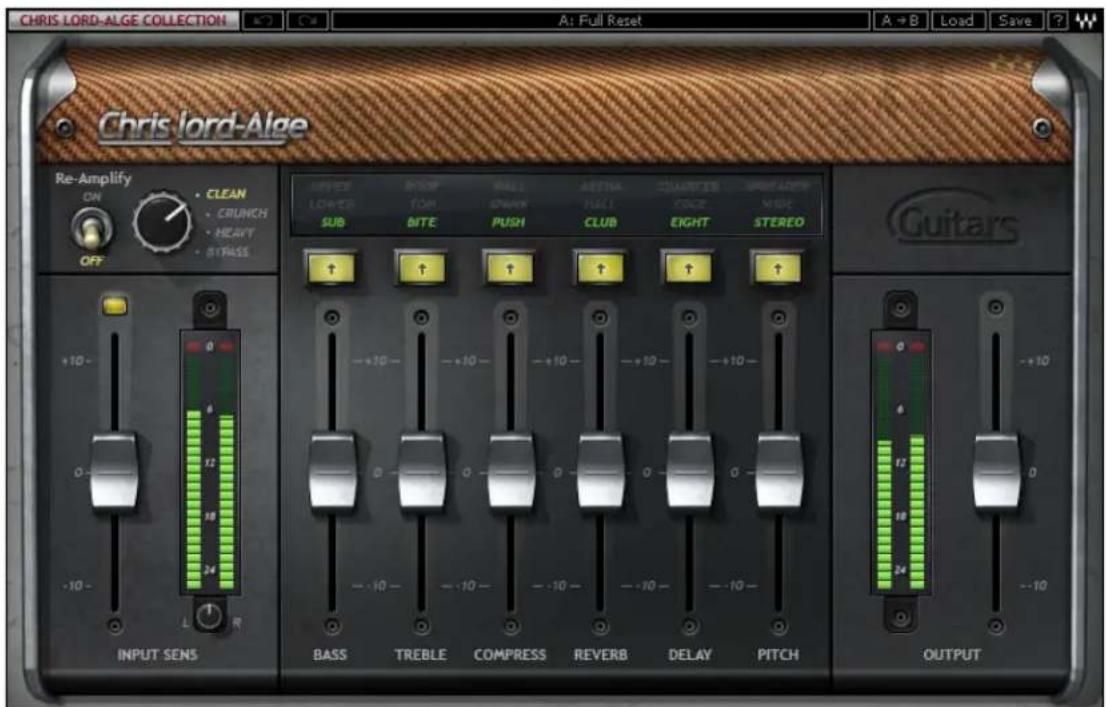Click the Bass fader handle
The height and width of the screenshot is (707, 1106).
click(332, 471)
